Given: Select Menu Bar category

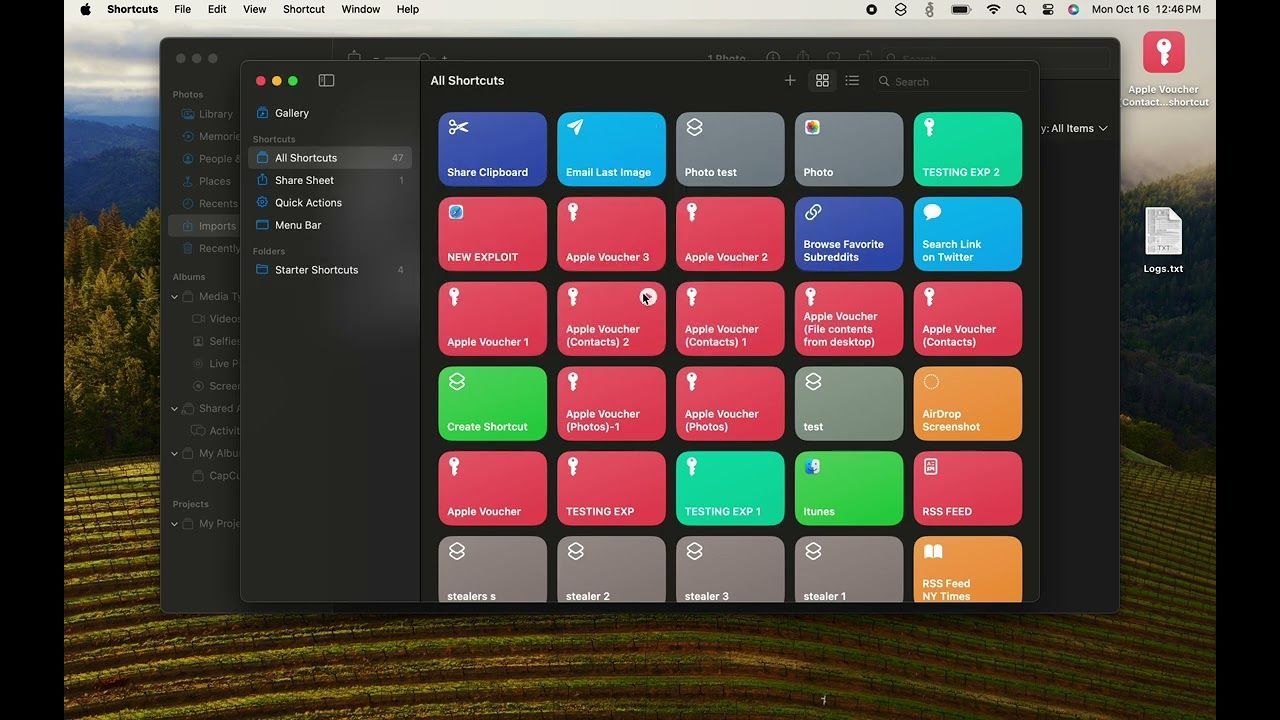Looking at the screenshot, I should (x=298, y=225).
